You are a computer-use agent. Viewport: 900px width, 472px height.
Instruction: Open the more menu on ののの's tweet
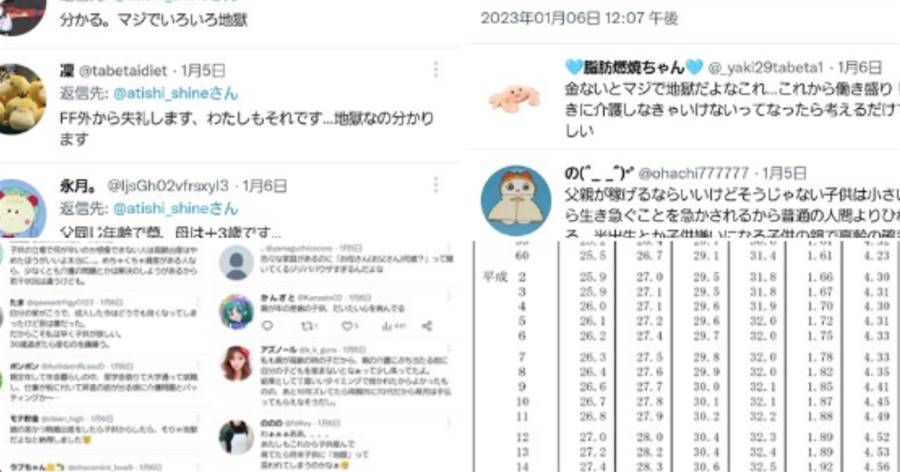(x=448, y=423)
